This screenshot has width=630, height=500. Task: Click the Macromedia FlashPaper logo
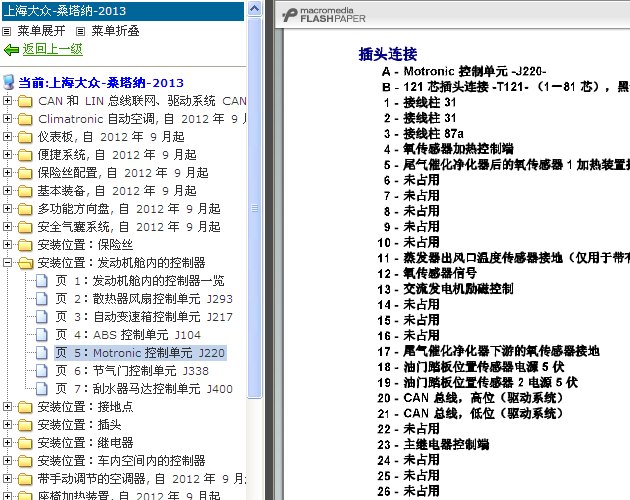pyautogui.click(x=324, y=15)
